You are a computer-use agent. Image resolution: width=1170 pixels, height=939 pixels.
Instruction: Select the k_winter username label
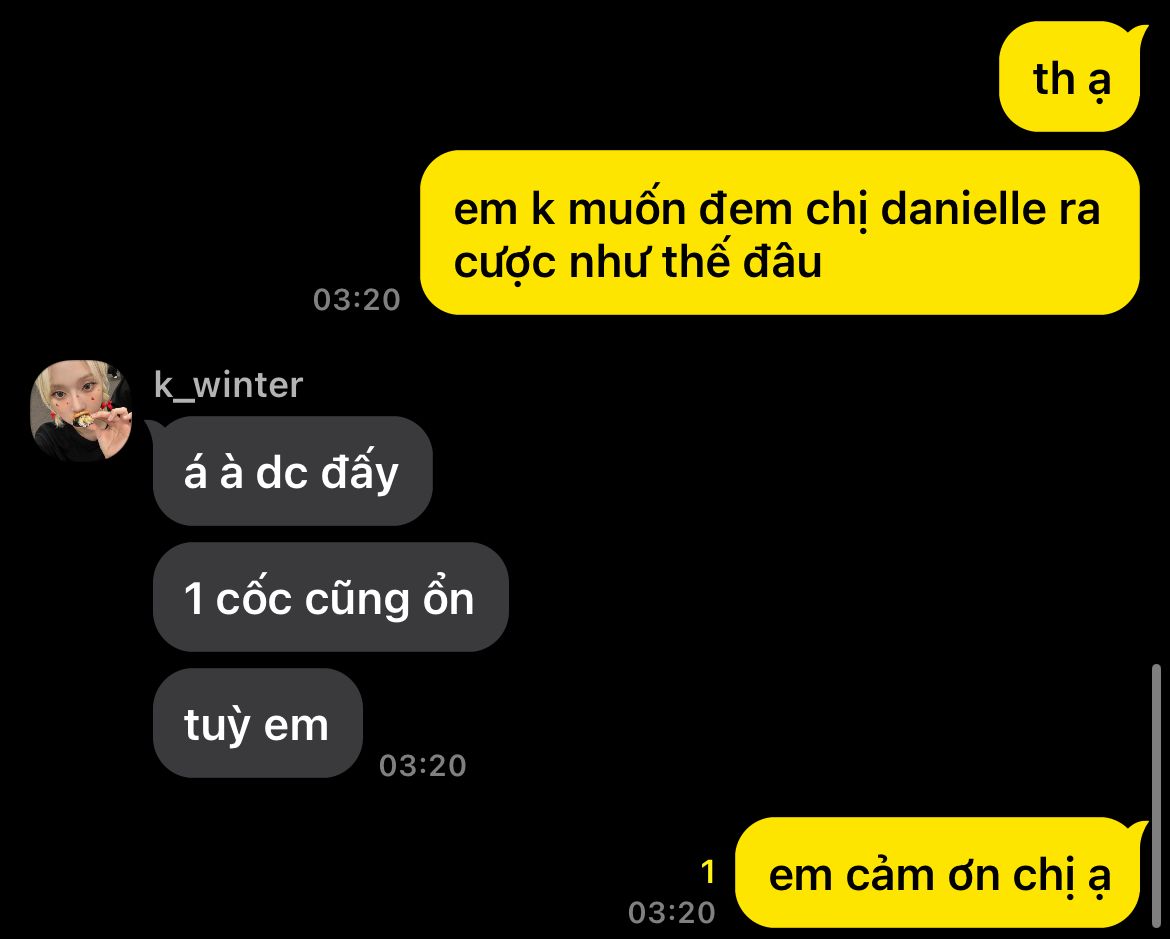click(x=228, y=384)
